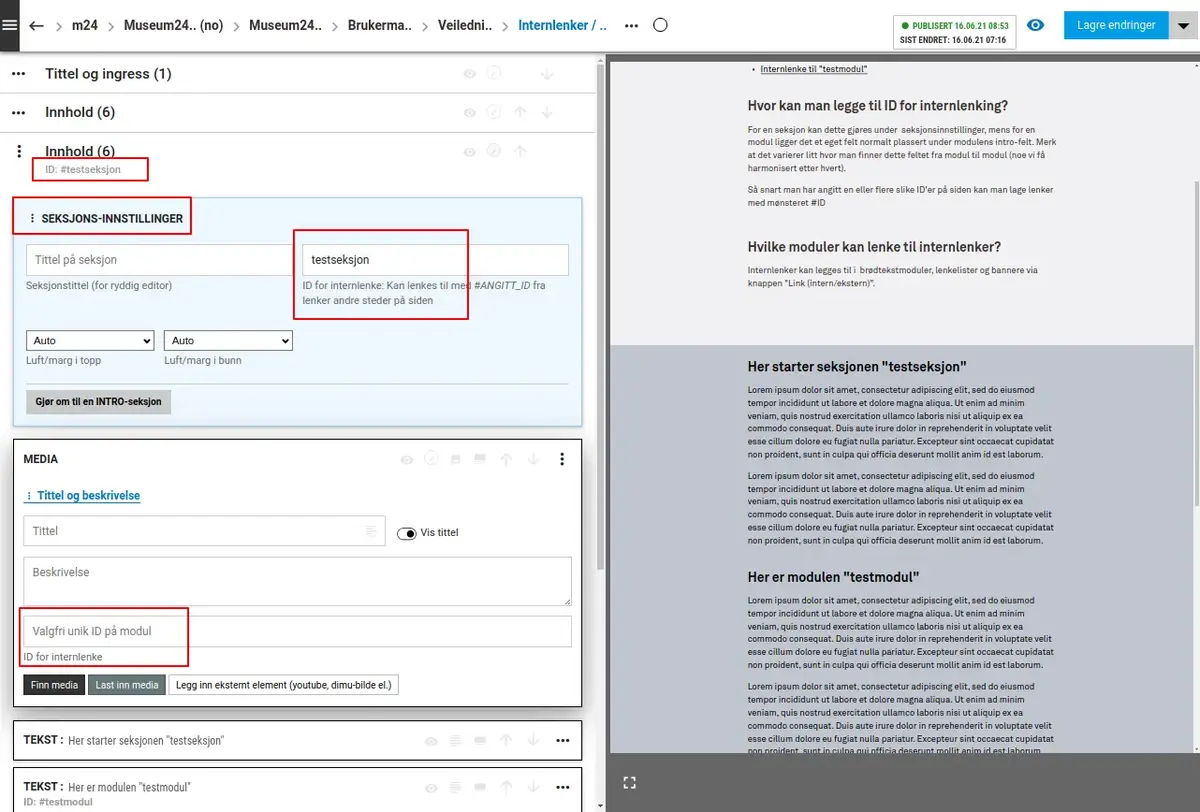The height and width of the screenshot is (812, 1200).
Task: Collapse the SEKSJONS-INNSTILLINGER panel
Action: 106,218
